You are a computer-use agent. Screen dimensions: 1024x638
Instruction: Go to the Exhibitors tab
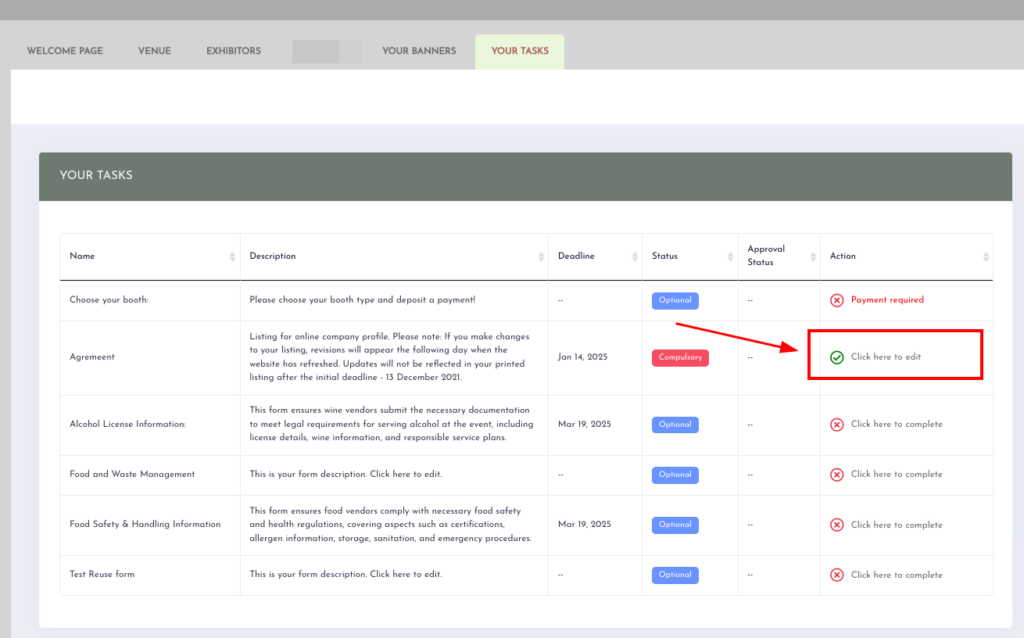233,51
